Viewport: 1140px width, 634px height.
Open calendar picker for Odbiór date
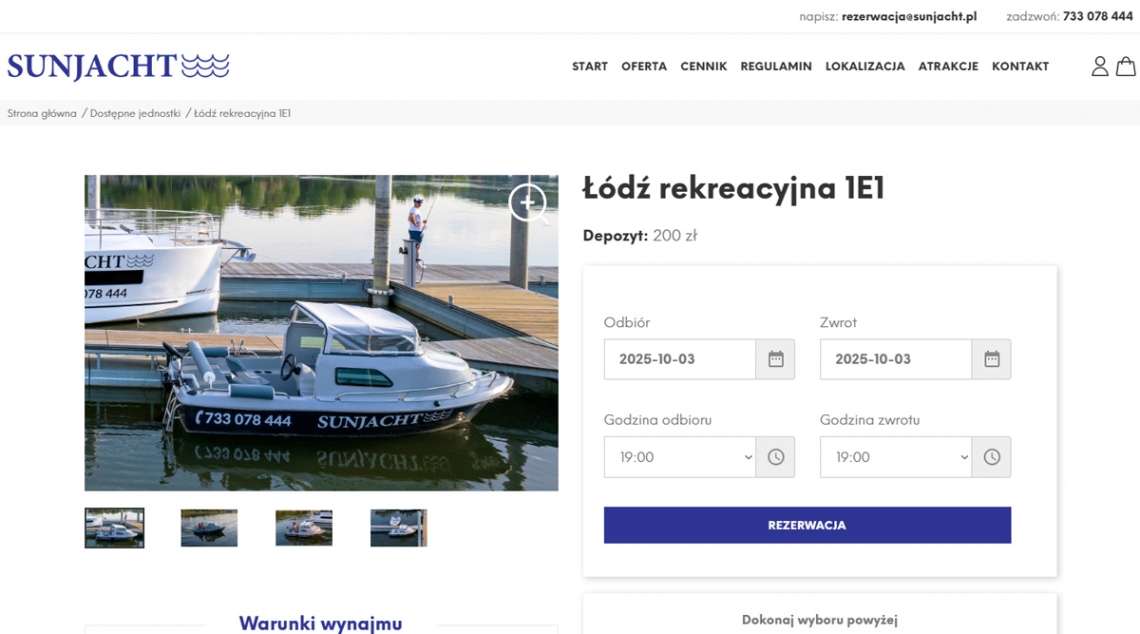click(x=775, y=359)
